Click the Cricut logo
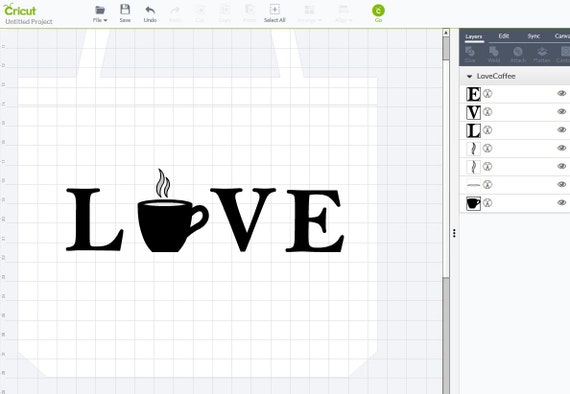The height and width of the screenshot is (394, 570). 20,9
